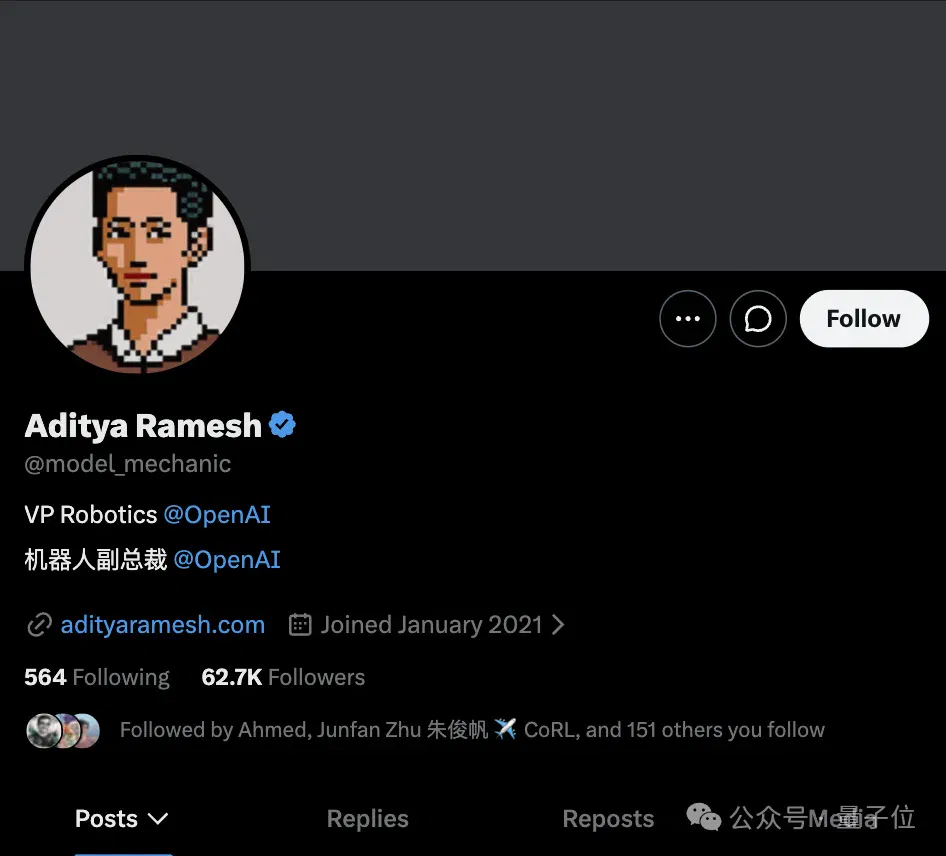946x856 pixels.
Task: View the 564 Following list
Action: [x=97, y=677]
